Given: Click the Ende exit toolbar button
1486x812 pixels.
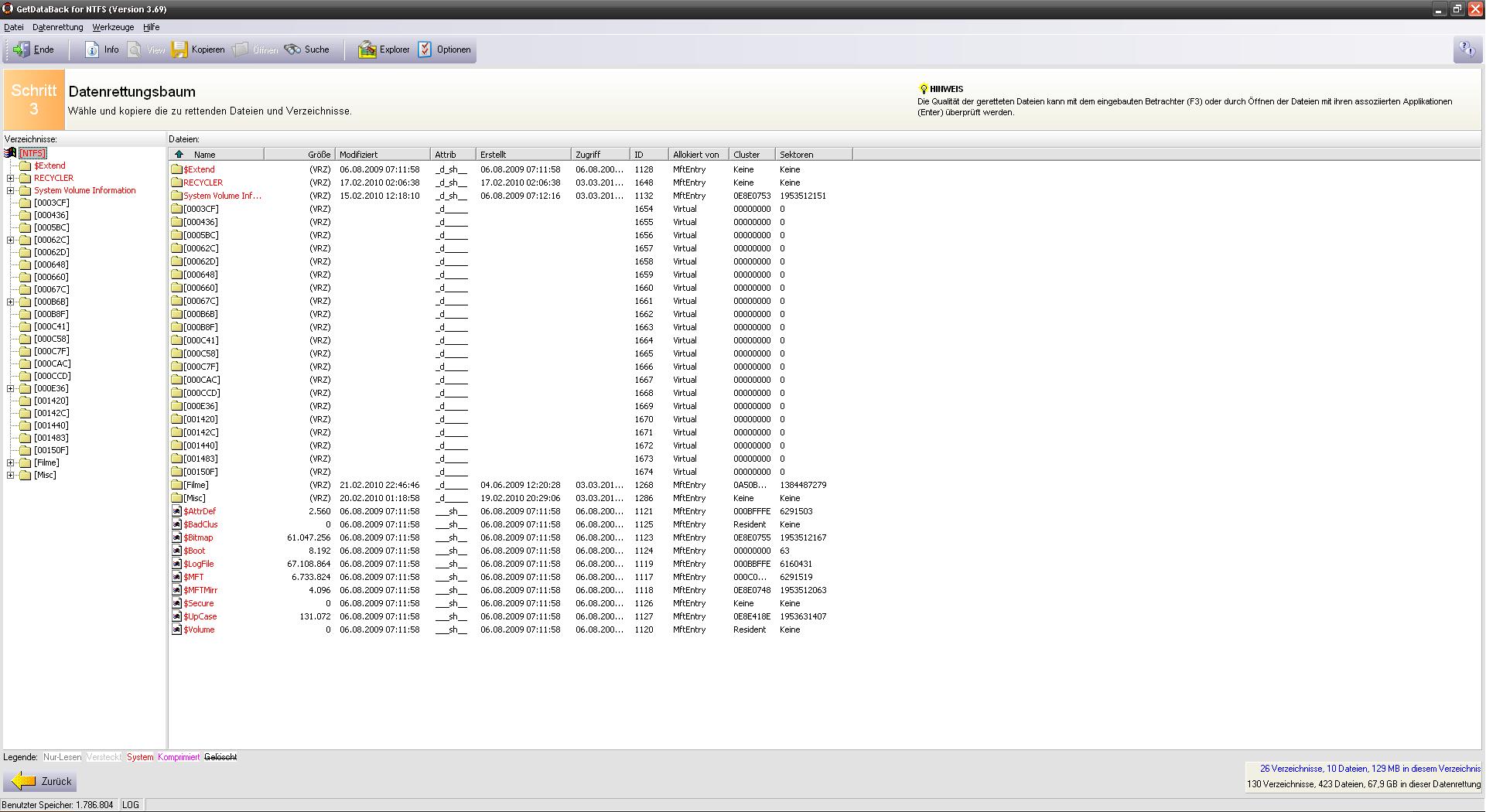Looking at the screenshot, I should pos(34,49).
